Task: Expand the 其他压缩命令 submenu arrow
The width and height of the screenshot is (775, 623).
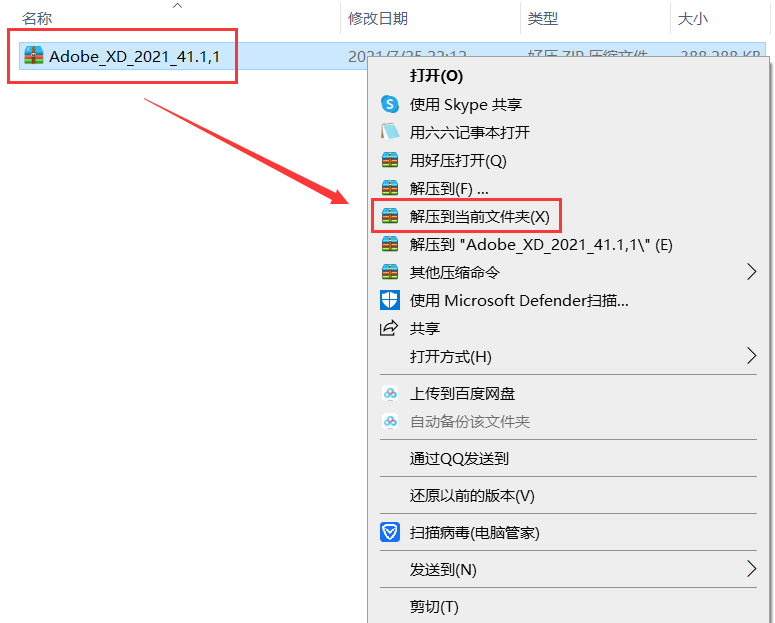Action: [751, 271]
